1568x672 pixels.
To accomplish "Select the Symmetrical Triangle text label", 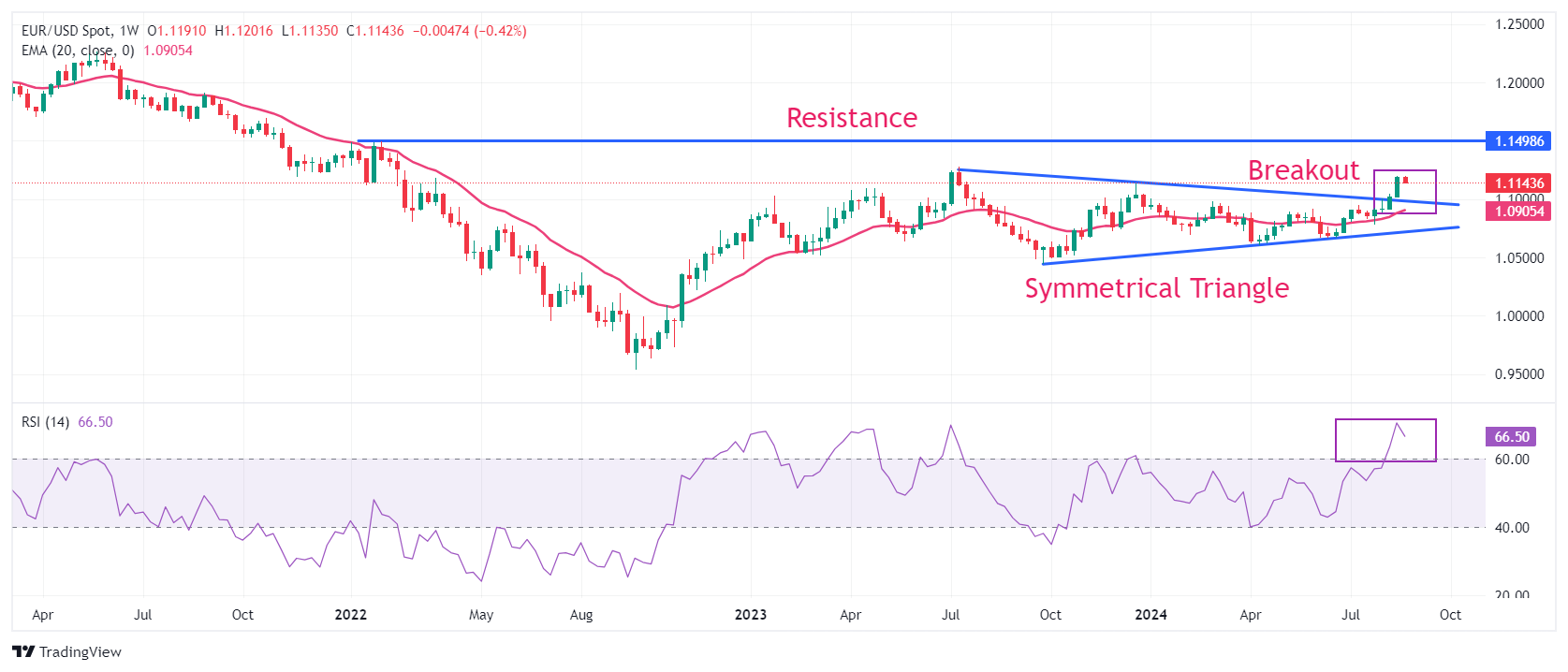I will click(x=1156, y=288).
